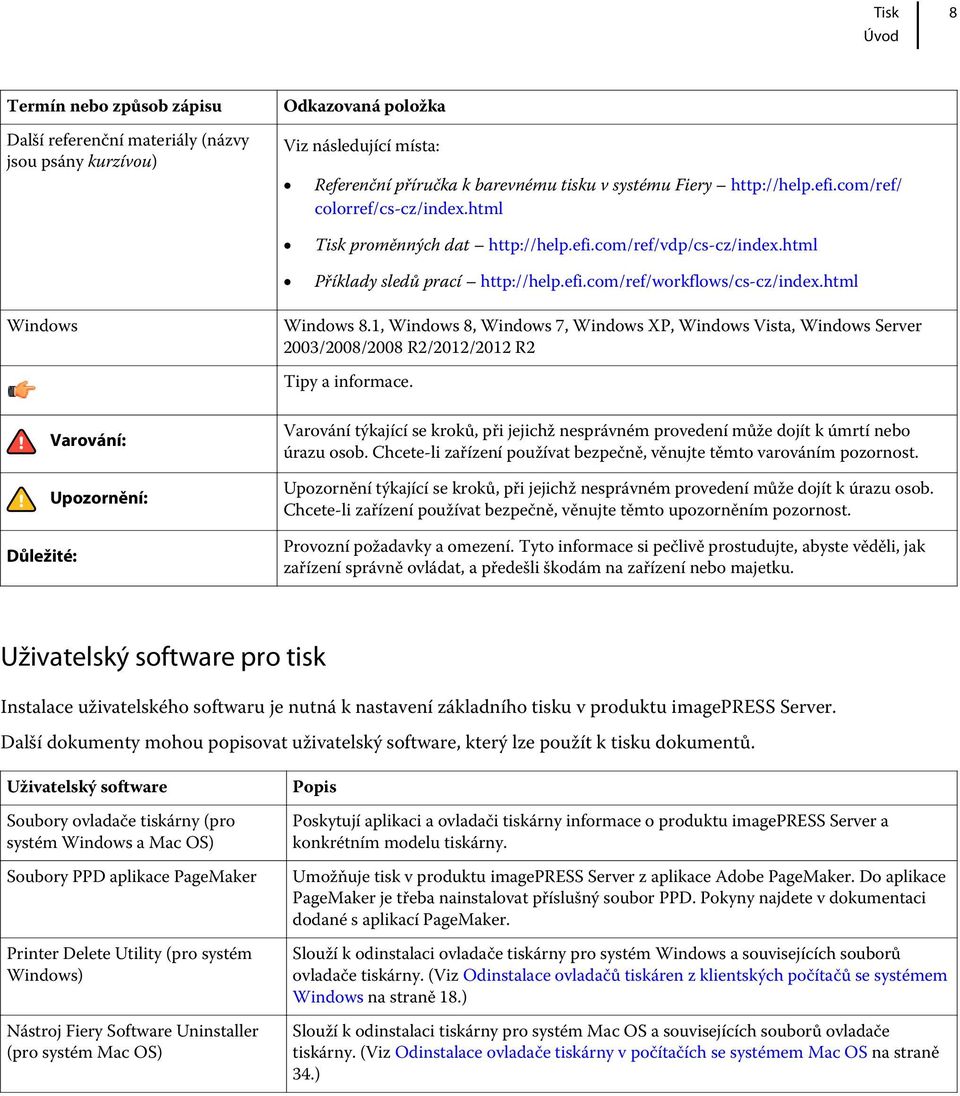Screen dimensions: 960x1096
Task: Follow link Odinstalace ovladače tiskárny v počítačích Mac OS
Action: (x=631, y=1052)
